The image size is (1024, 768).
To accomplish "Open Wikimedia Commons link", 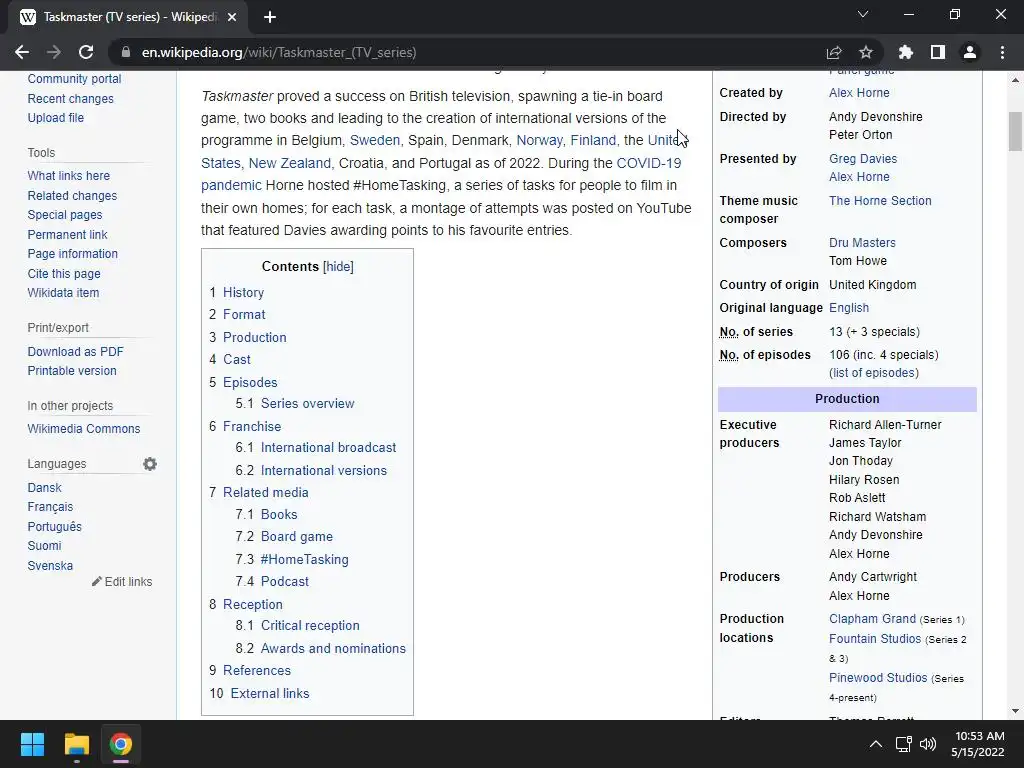I will coord(84,429).
